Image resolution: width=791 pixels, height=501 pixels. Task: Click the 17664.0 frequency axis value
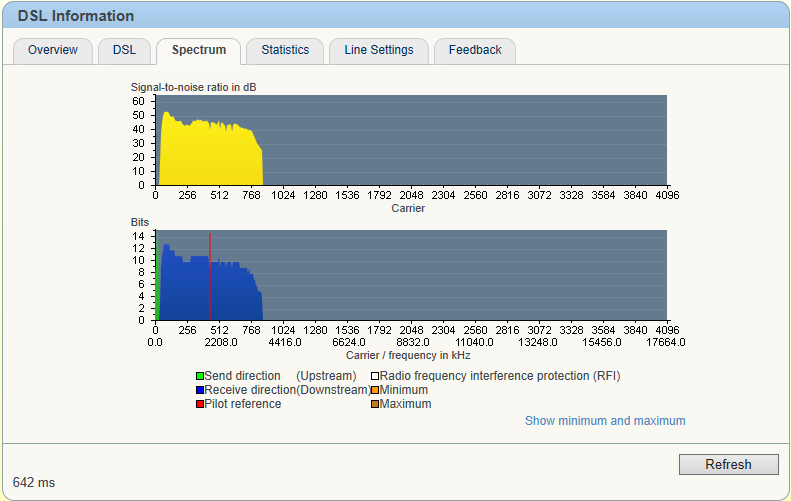pos(666,343)
